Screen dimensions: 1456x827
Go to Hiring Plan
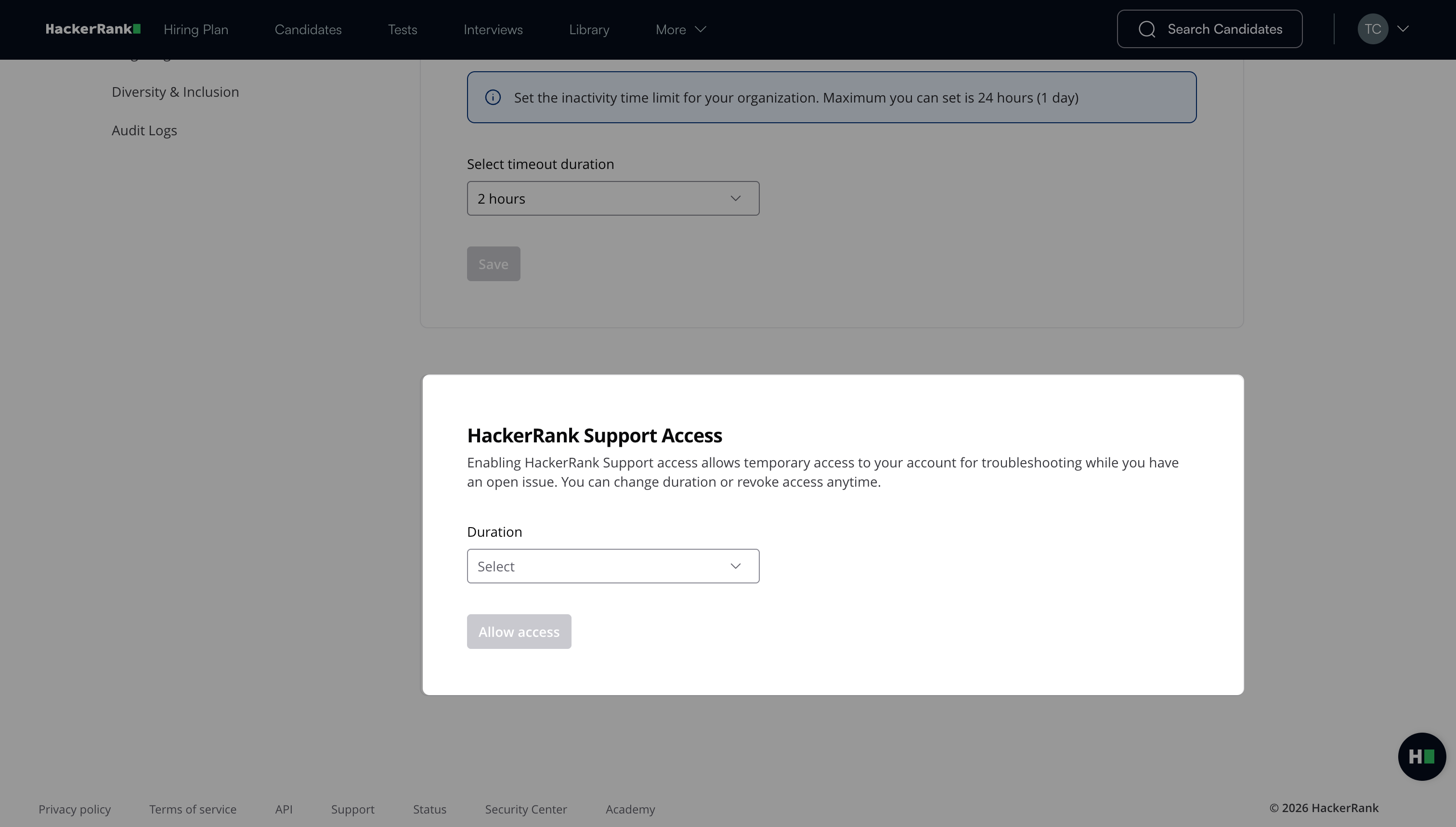pyautogui.click(x=196, y=29)
